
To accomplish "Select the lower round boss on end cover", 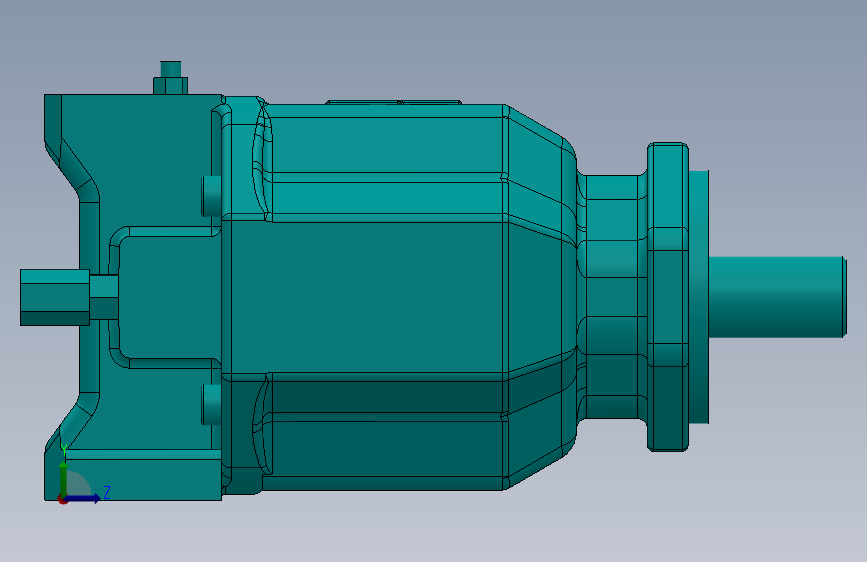I will tap(210, 404).
